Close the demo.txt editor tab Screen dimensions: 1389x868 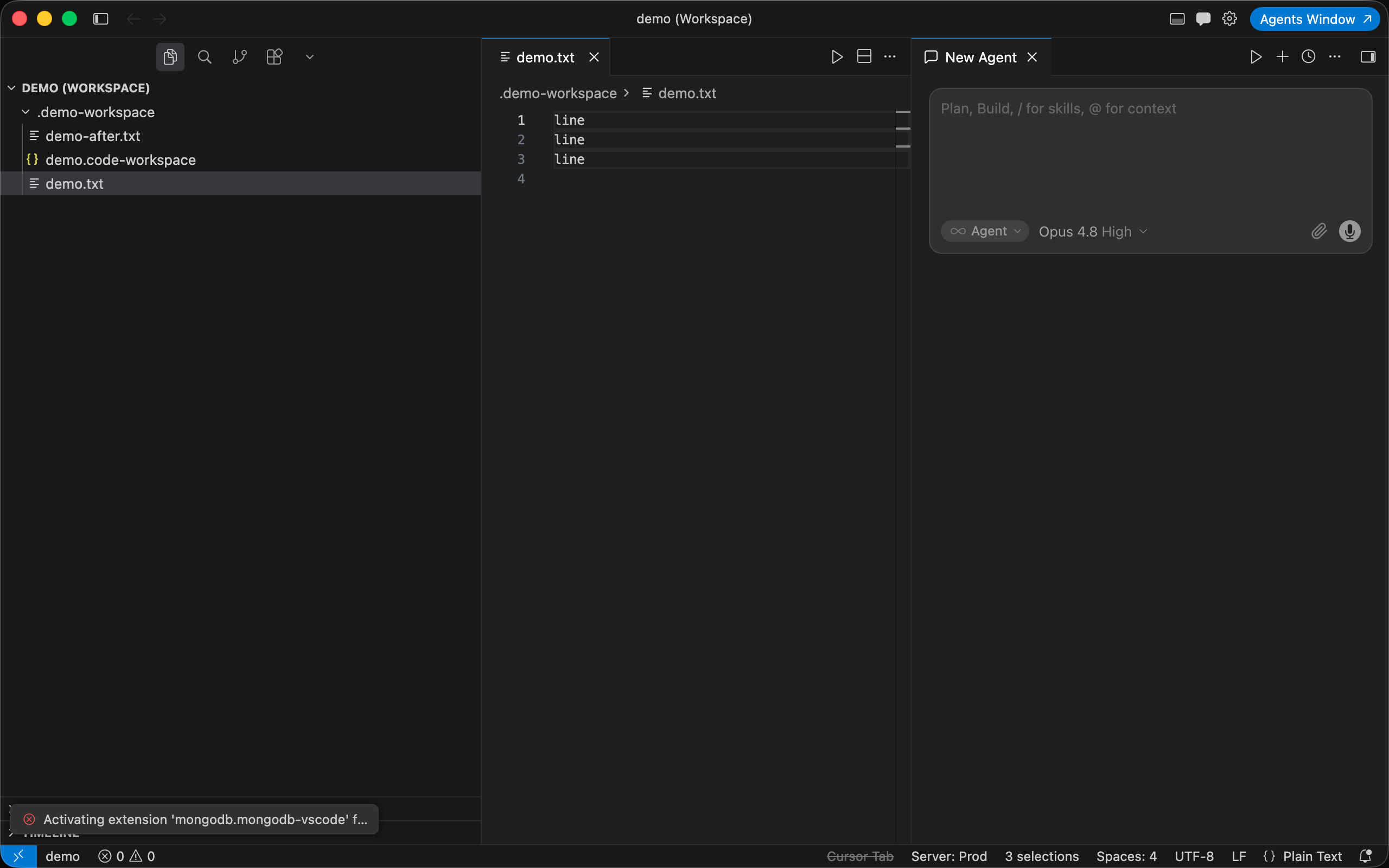594,58
